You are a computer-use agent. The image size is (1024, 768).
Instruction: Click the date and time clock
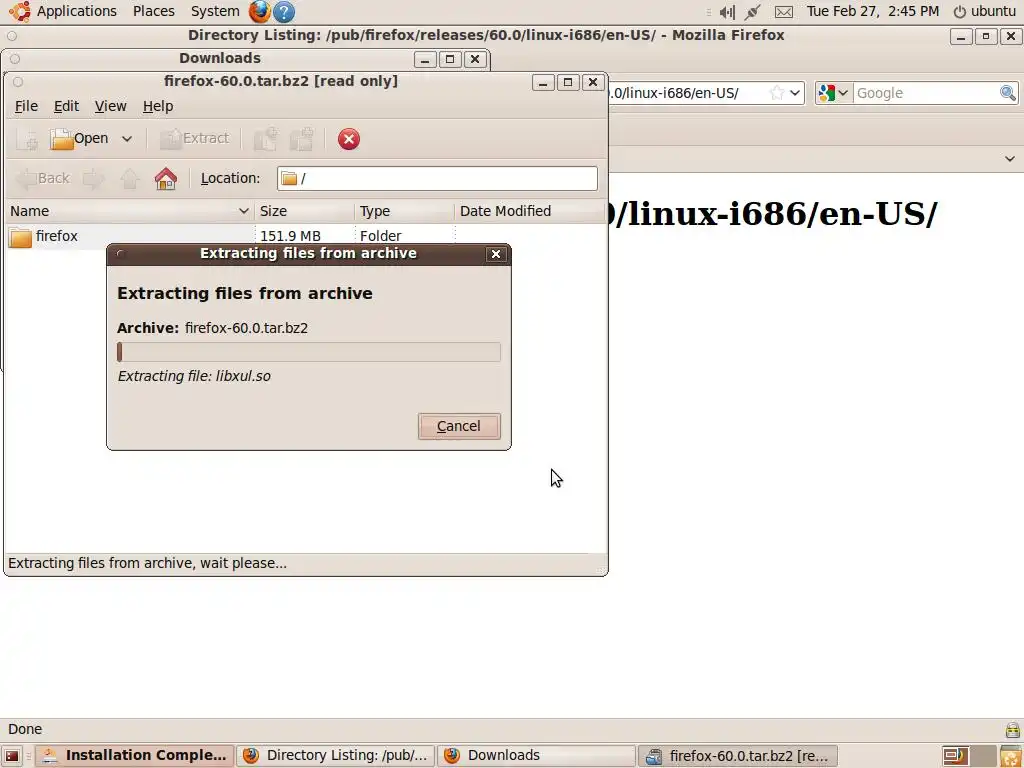click(872, 11)
